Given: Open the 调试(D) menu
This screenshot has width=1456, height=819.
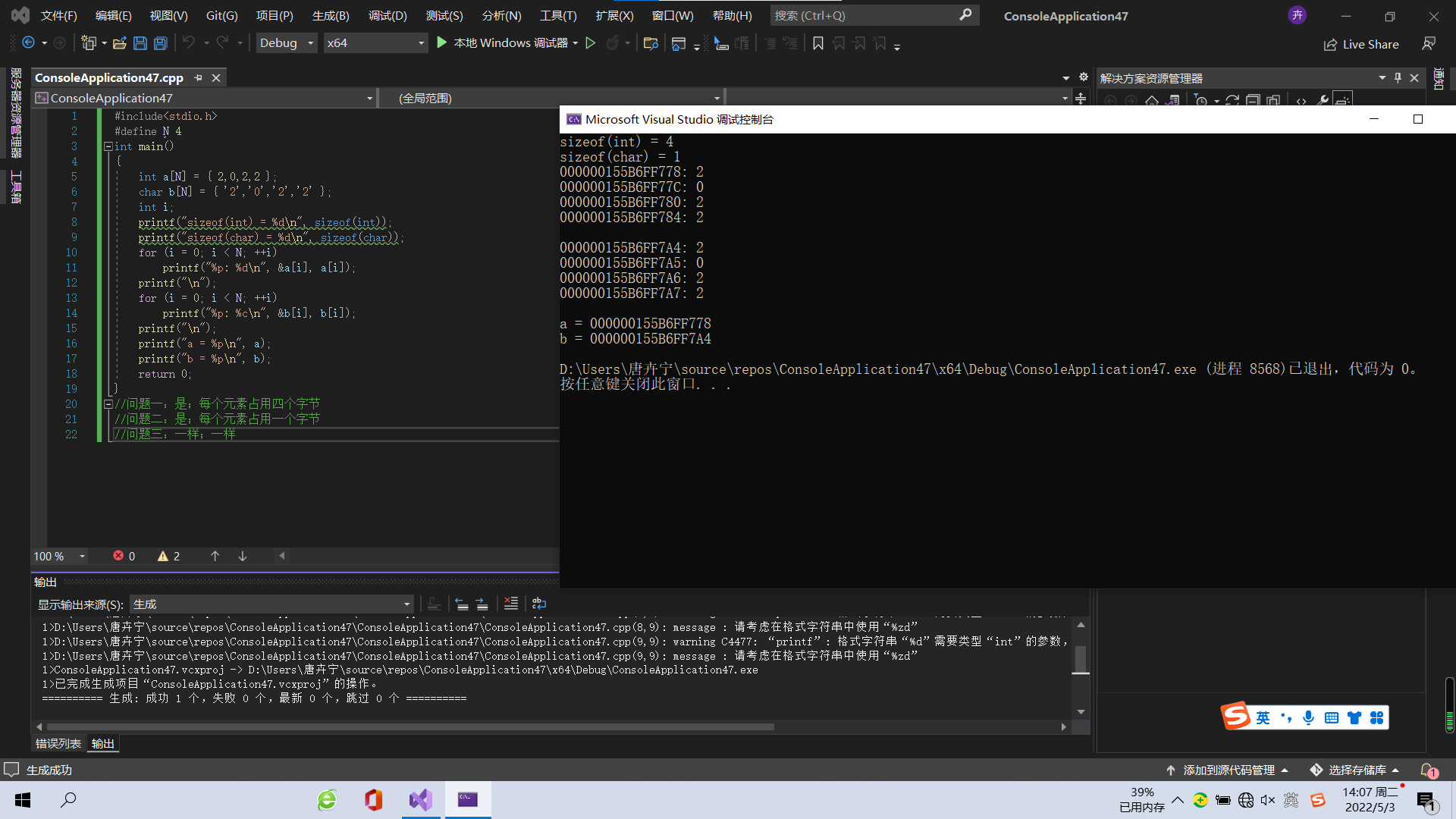Looking at the screenshot, I should point(387,15).
